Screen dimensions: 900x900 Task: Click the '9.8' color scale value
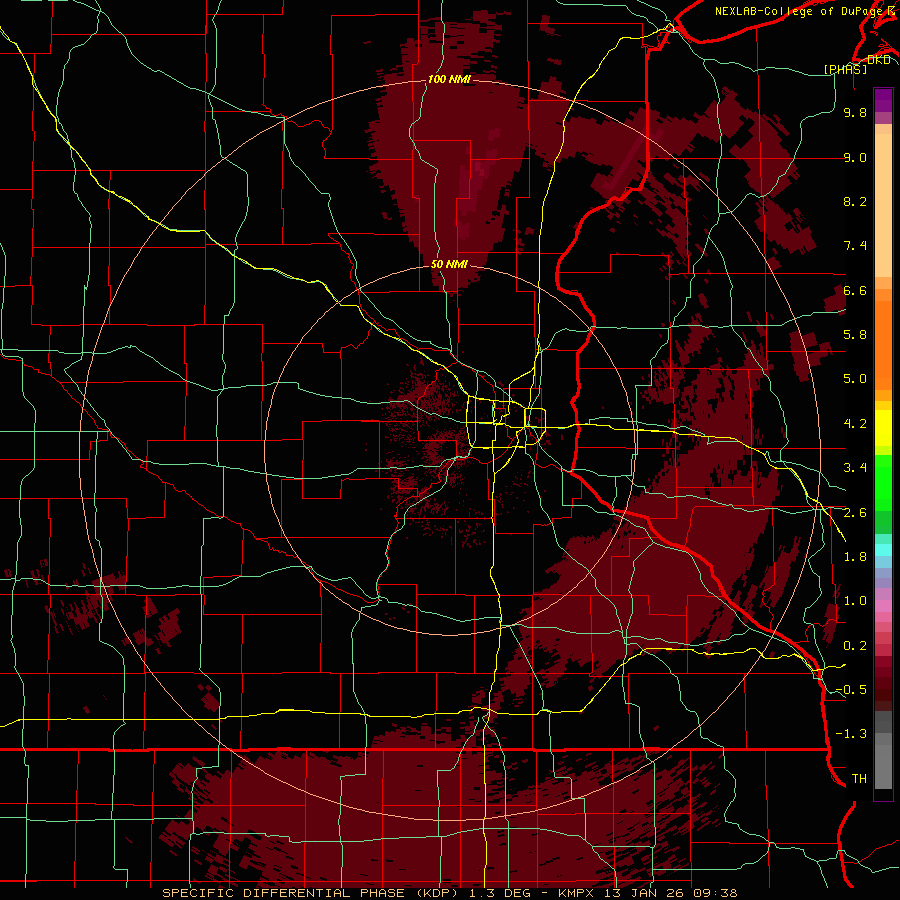(855, 112)
